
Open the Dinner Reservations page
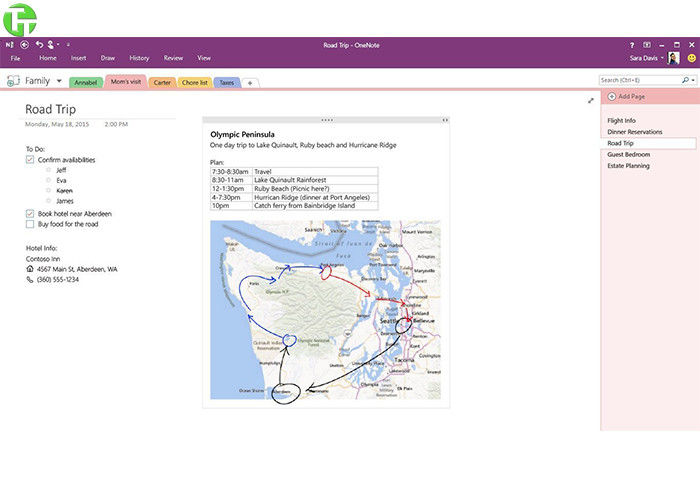tap(635, 132)
